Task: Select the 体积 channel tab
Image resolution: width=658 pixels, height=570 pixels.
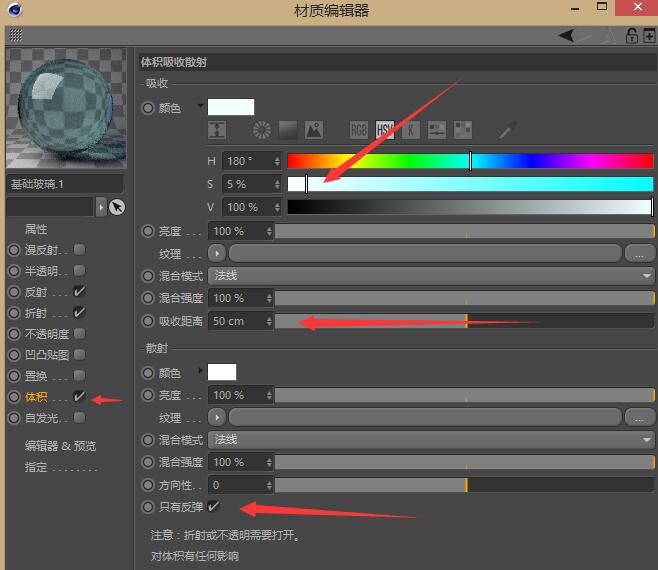Action: [36, 397]
